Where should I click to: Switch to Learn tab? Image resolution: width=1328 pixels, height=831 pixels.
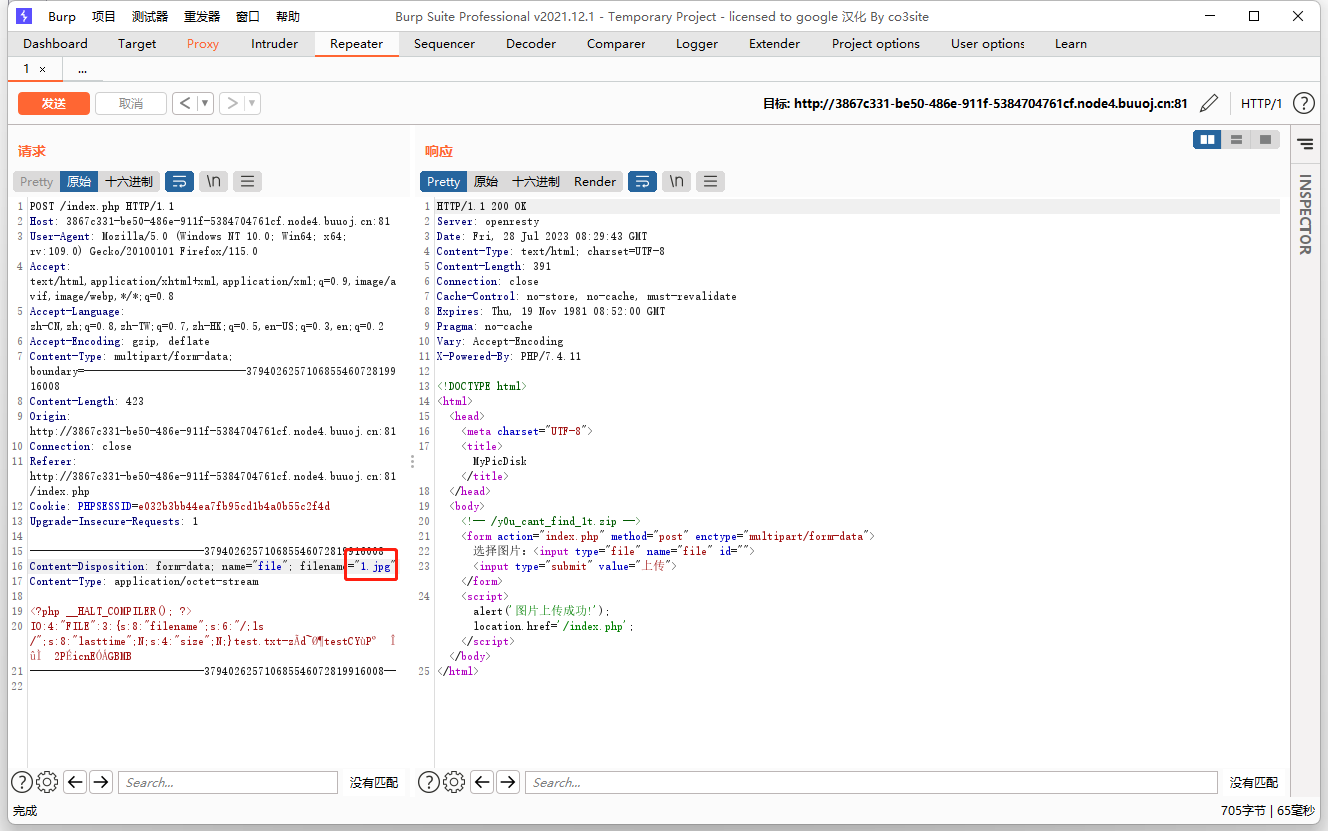click(x=1070, y=44)
